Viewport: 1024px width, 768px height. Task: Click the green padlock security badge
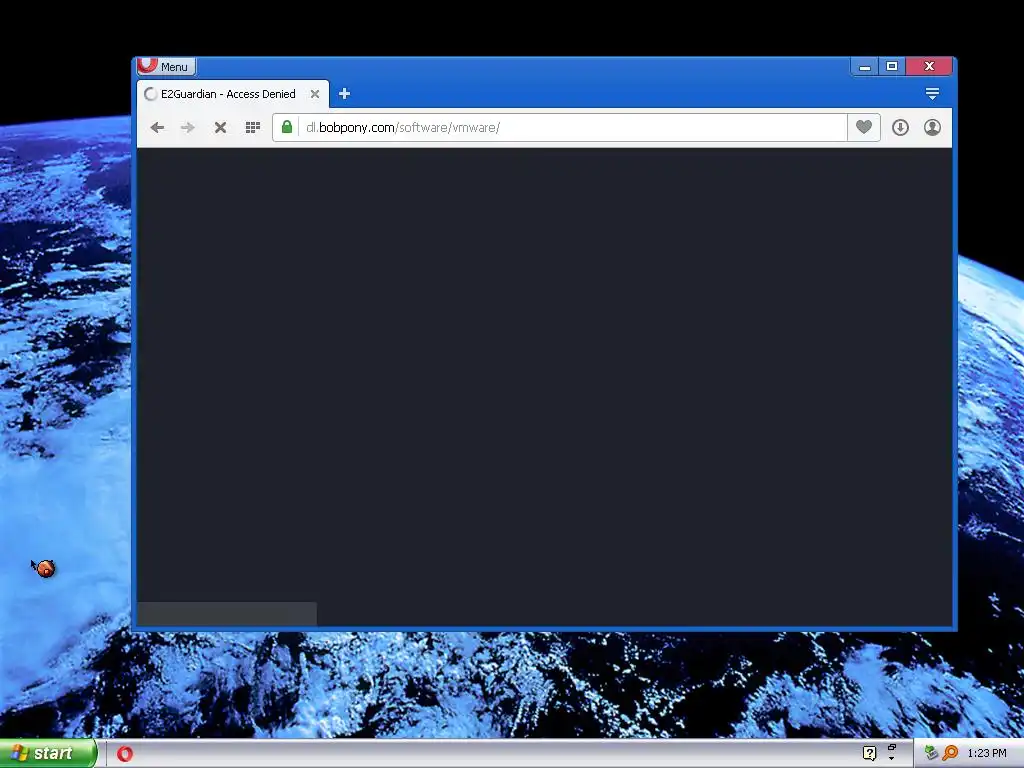287,127
